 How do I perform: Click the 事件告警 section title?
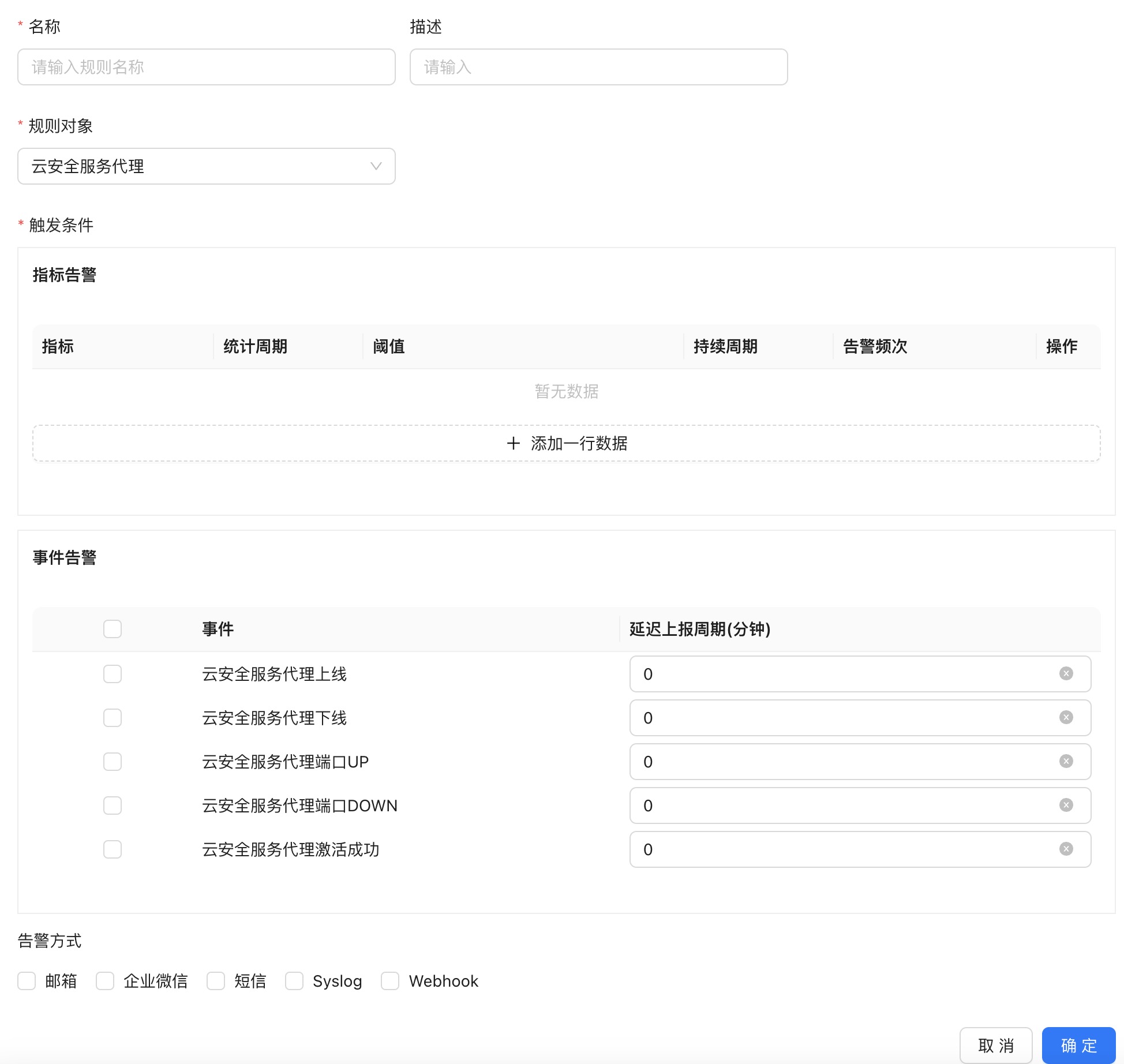pyautogui.click(x=64, y=557)
